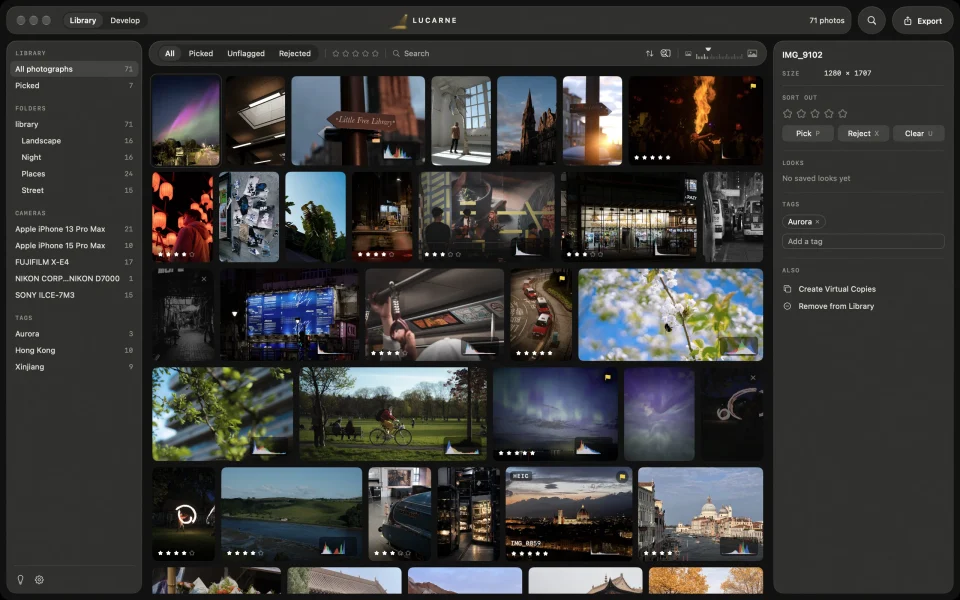The image size is (960, 600).
Task: Click the small thumbnail size icon
Action: pos(688,54)
